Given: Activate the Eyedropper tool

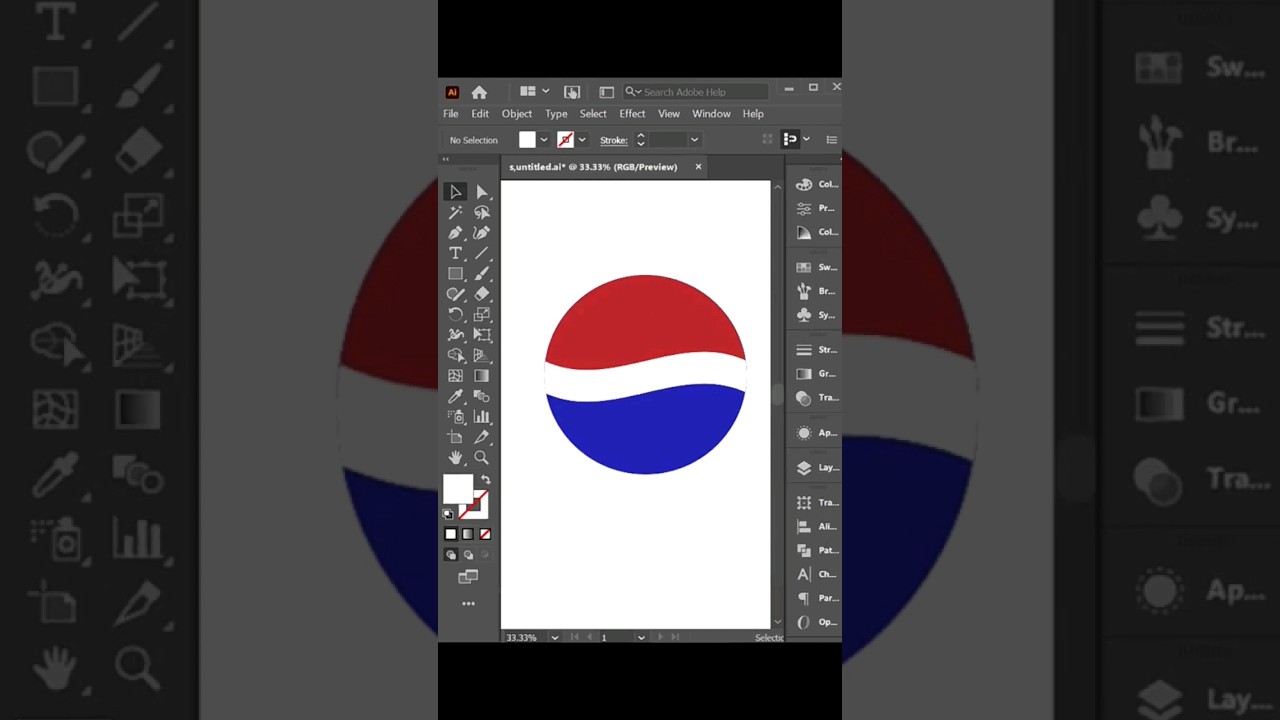Looking at the screenshot, I should [455, 396].
